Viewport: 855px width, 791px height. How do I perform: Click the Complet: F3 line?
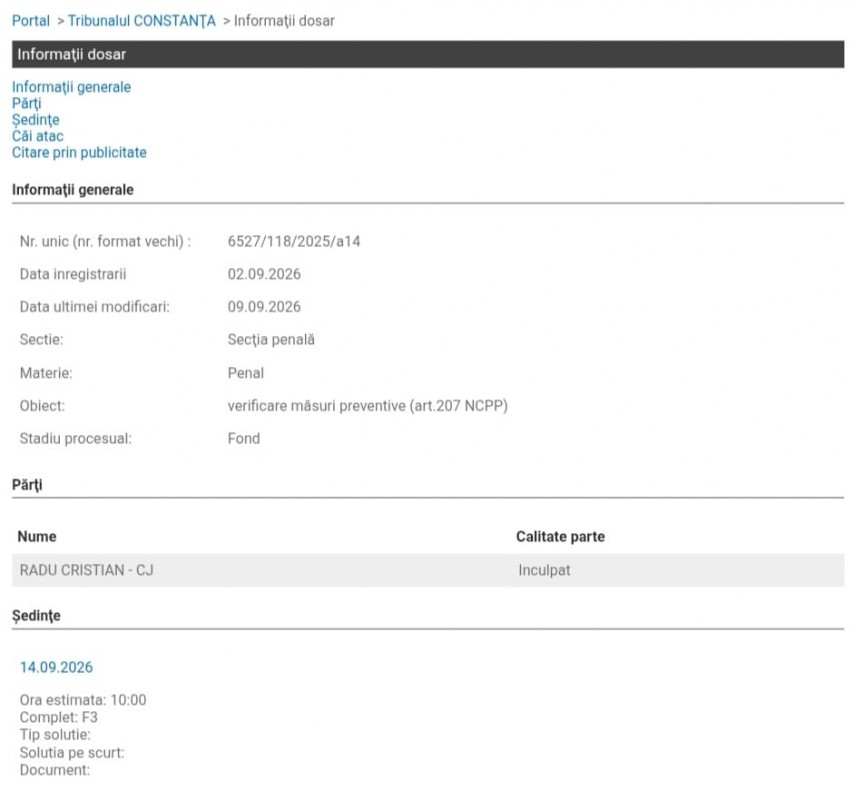pos(58,717)
